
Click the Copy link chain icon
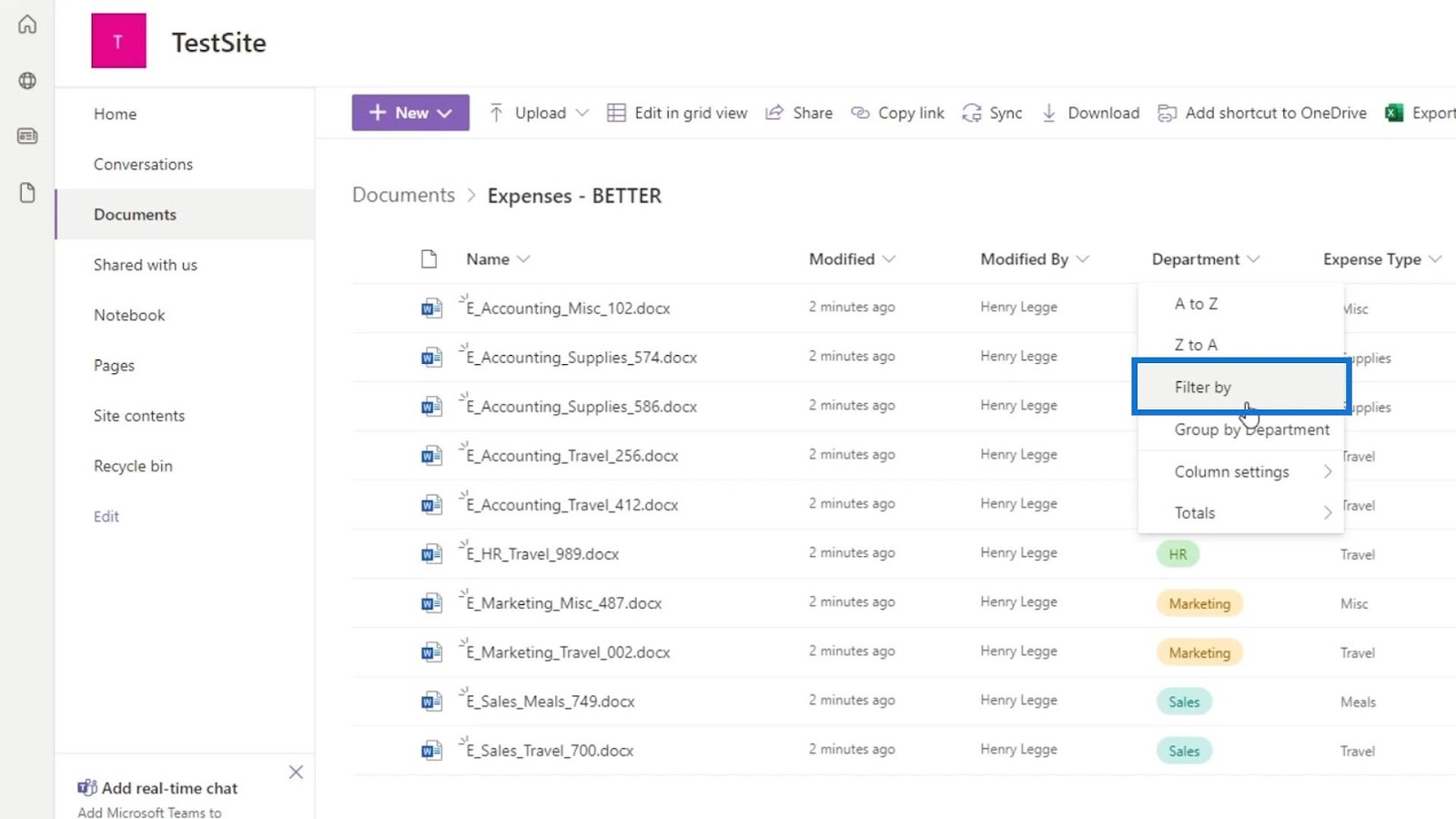pyautogui.click(x=860, y=113)
